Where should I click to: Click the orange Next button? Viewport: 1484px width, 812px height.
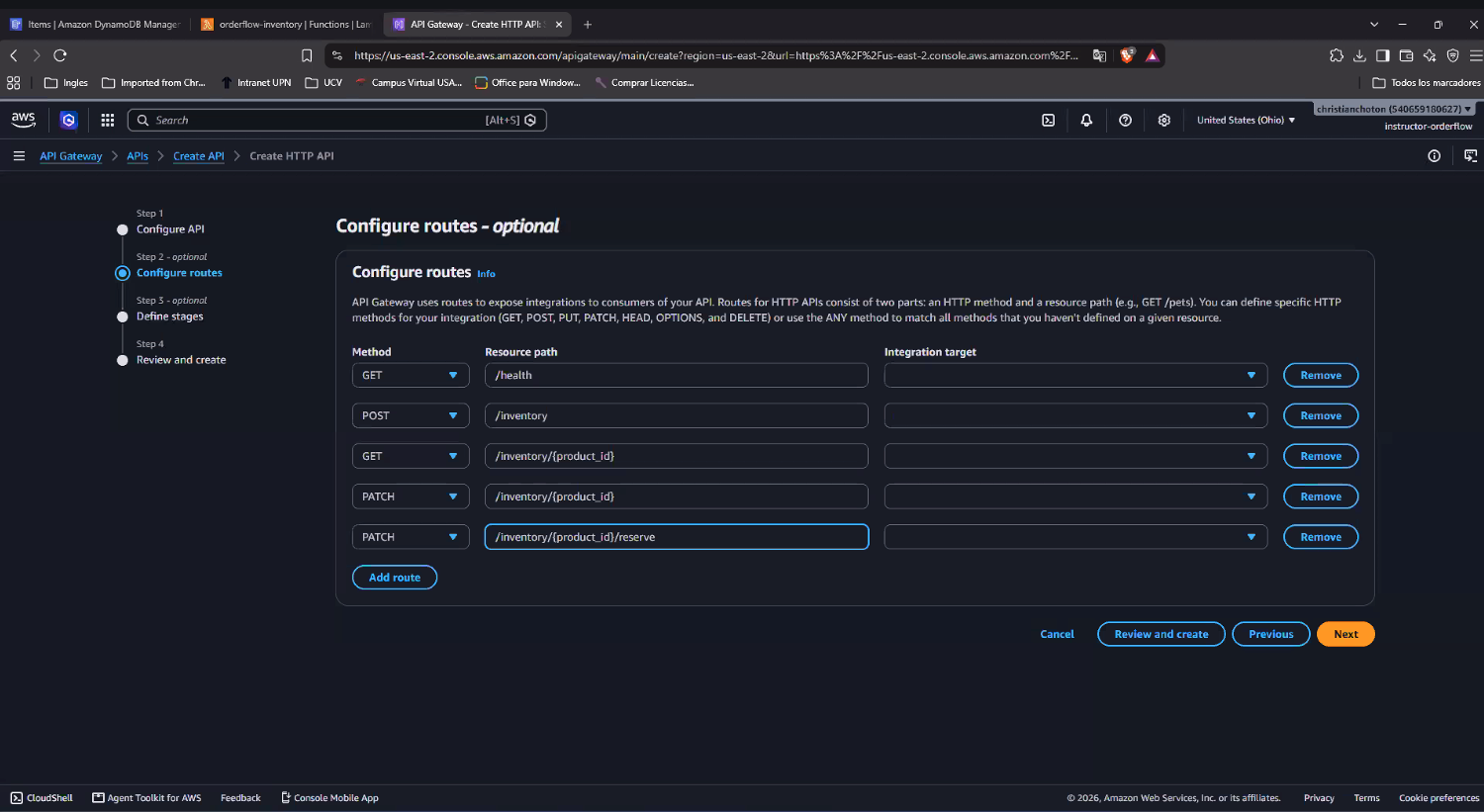point(1345,635)
